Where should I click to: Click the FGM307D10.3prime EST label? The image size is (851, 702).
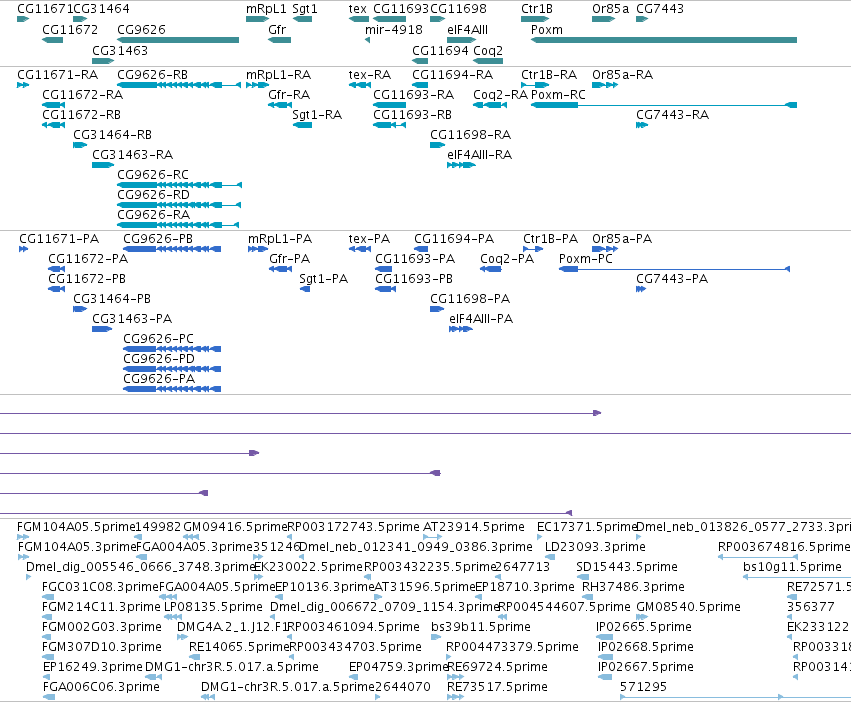(x=102, y=647)
